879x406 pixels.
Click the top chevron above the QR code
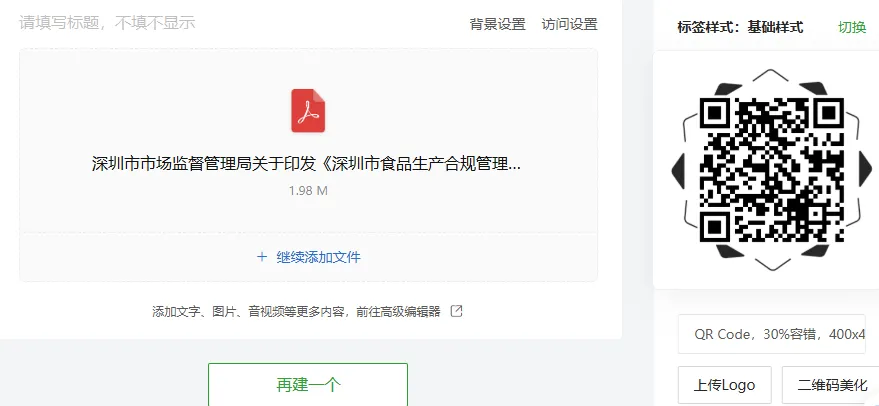tap(772, 75)
